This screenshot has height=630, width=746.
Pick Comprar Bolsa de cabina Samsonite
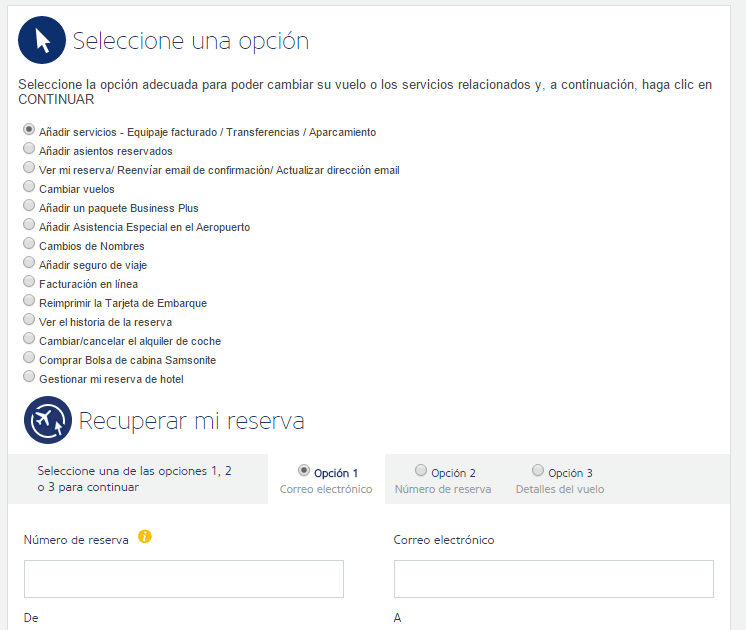(29, 357)
